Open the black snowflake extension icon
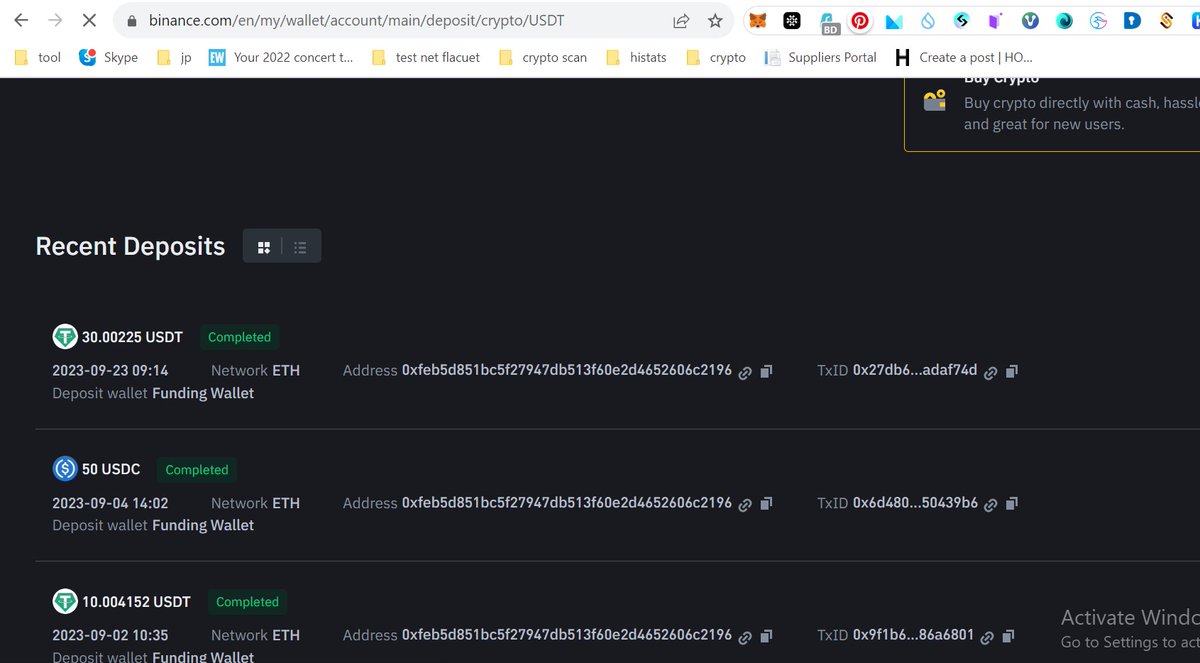Image resolution: width=1200 pixels, height=663 pixels. [792, 21]
